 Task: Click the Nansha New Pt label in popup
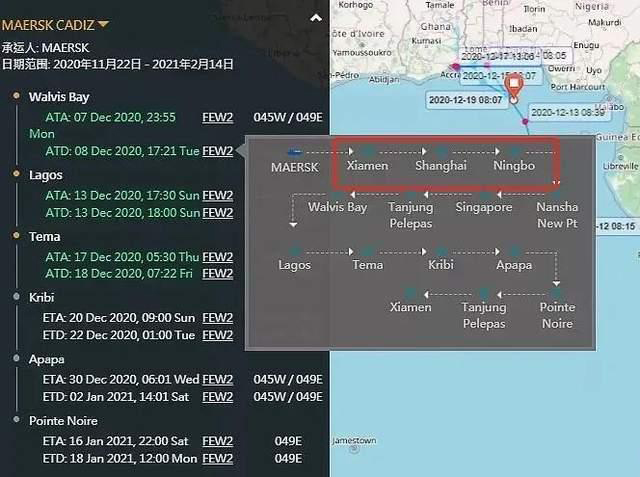pyautogui.click(x=557, y=215)
